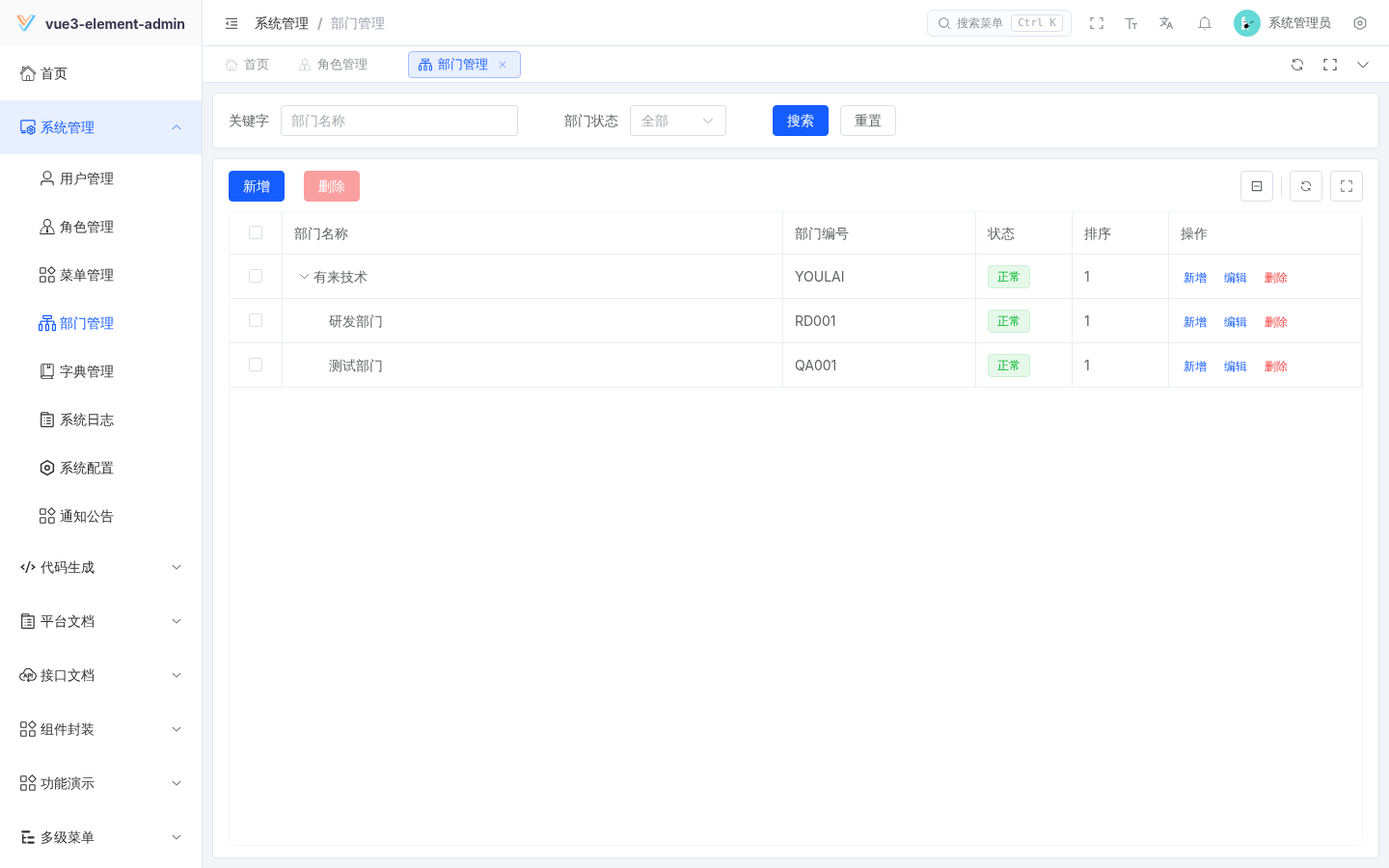The image size is (1389, 868).
Task: Select all departments with header checkbox
Action: (x=256, y=232)
